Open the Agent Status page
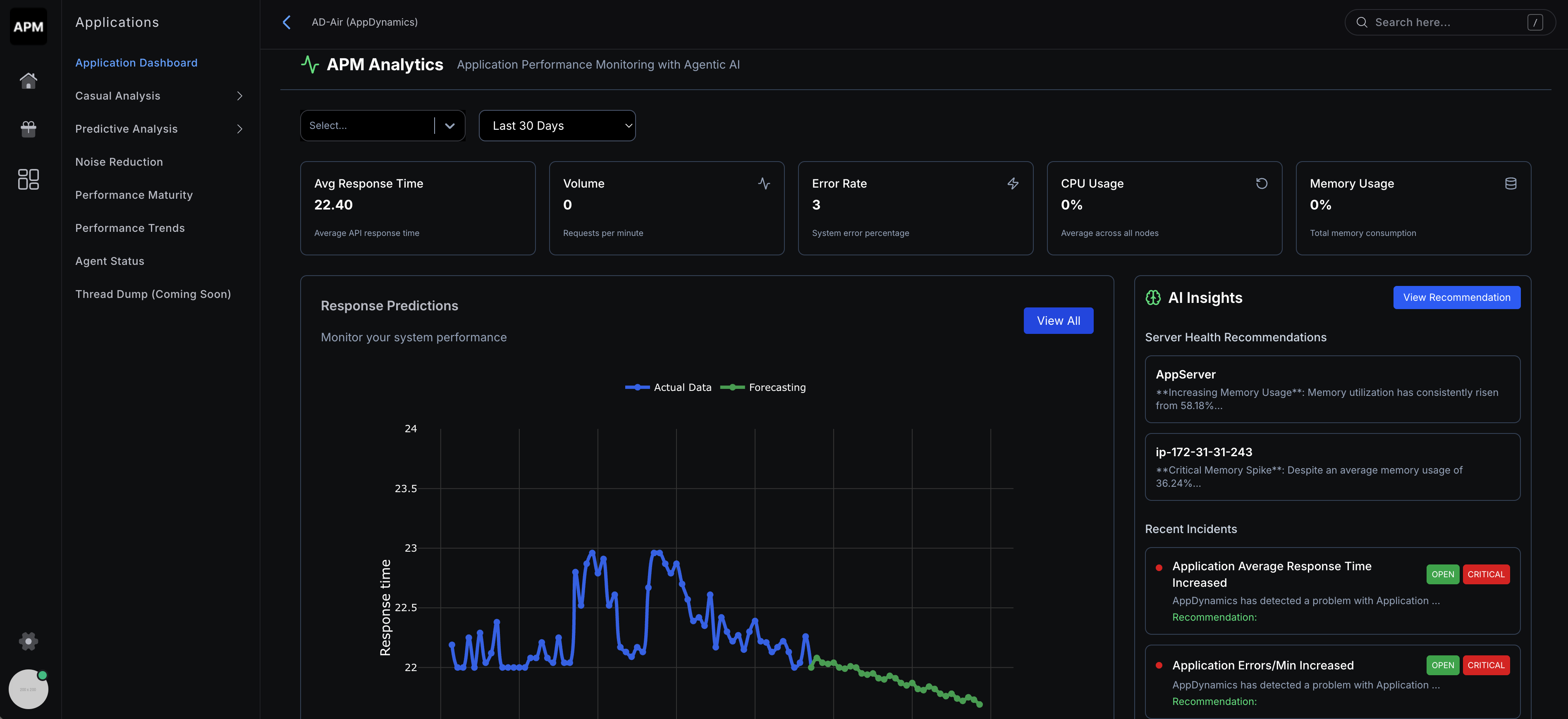 click(110, 260)
